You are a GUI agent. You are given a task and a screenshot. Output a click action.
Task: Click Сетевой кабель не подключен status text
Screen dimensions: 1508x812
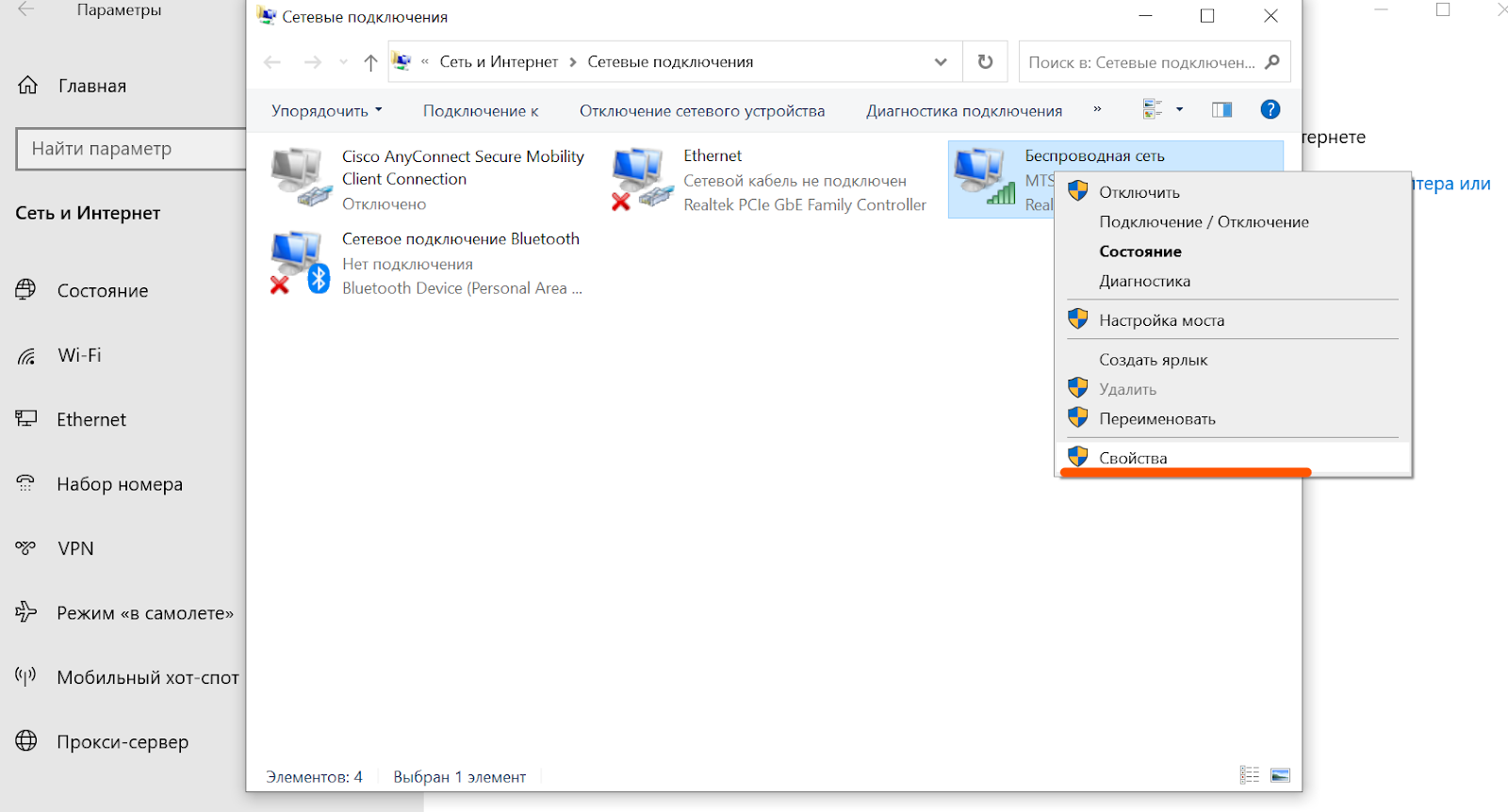[x=795, y=180]
